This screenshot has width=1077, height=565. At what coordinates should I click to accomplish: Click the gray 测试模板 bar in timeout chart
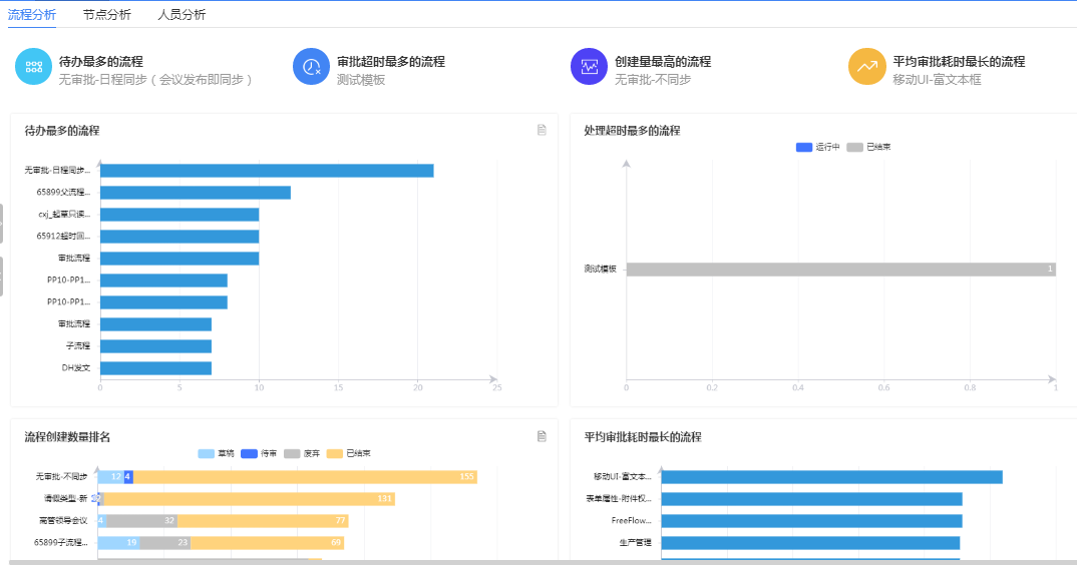[x=840, y=269]
